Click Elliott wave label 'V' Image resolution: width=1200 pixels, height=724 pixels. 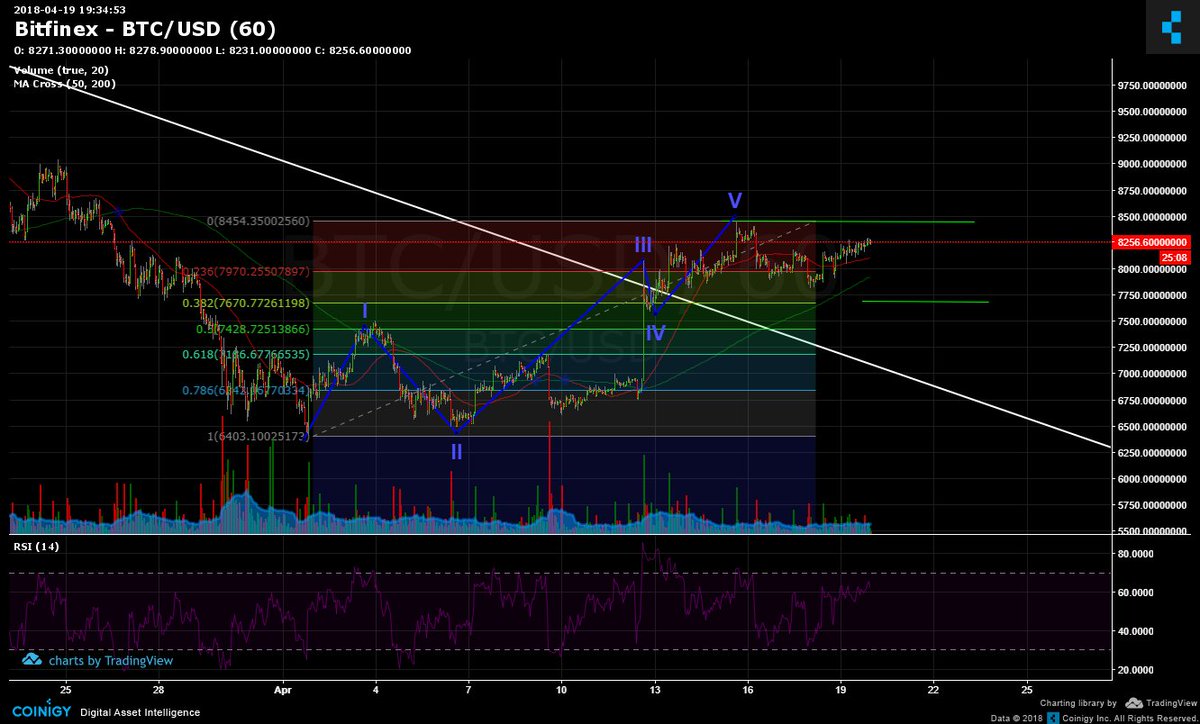click(x=734, y=200)
